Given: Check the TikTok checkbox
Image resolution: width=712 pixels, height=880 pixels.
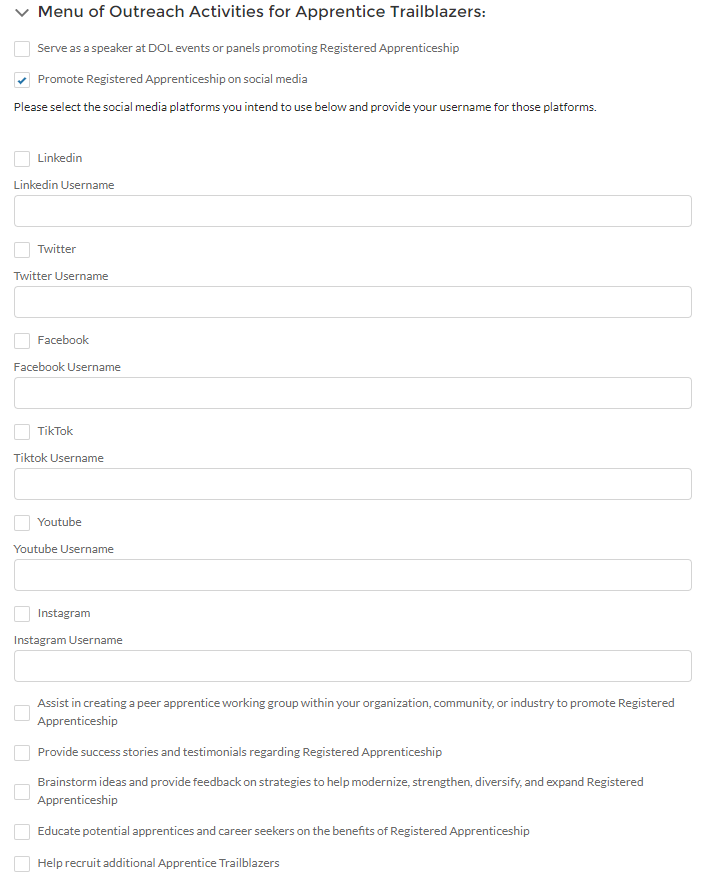Looking at the screenshot, I should point(22,432).
